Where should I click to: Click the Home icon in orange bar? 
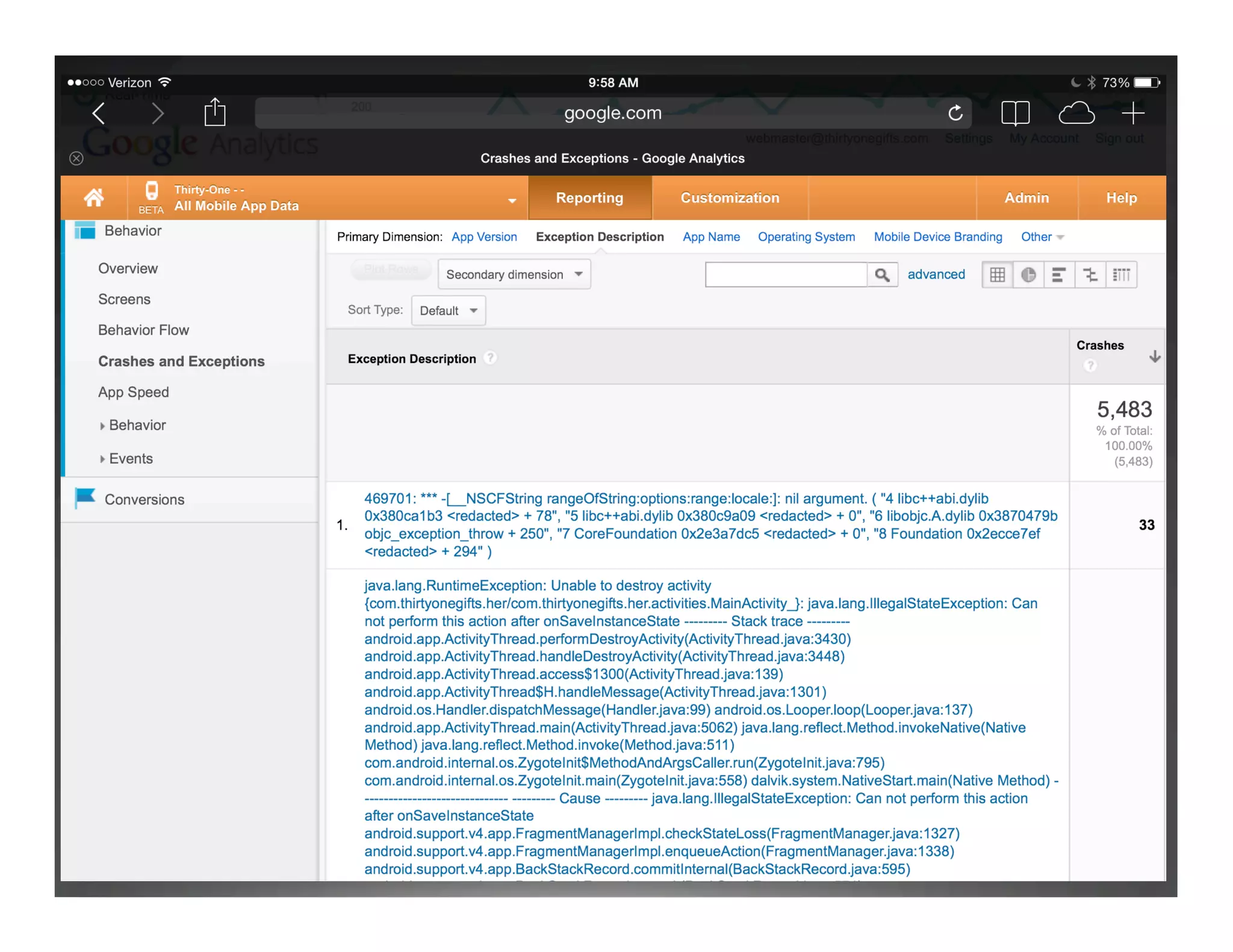coord(94,197)
